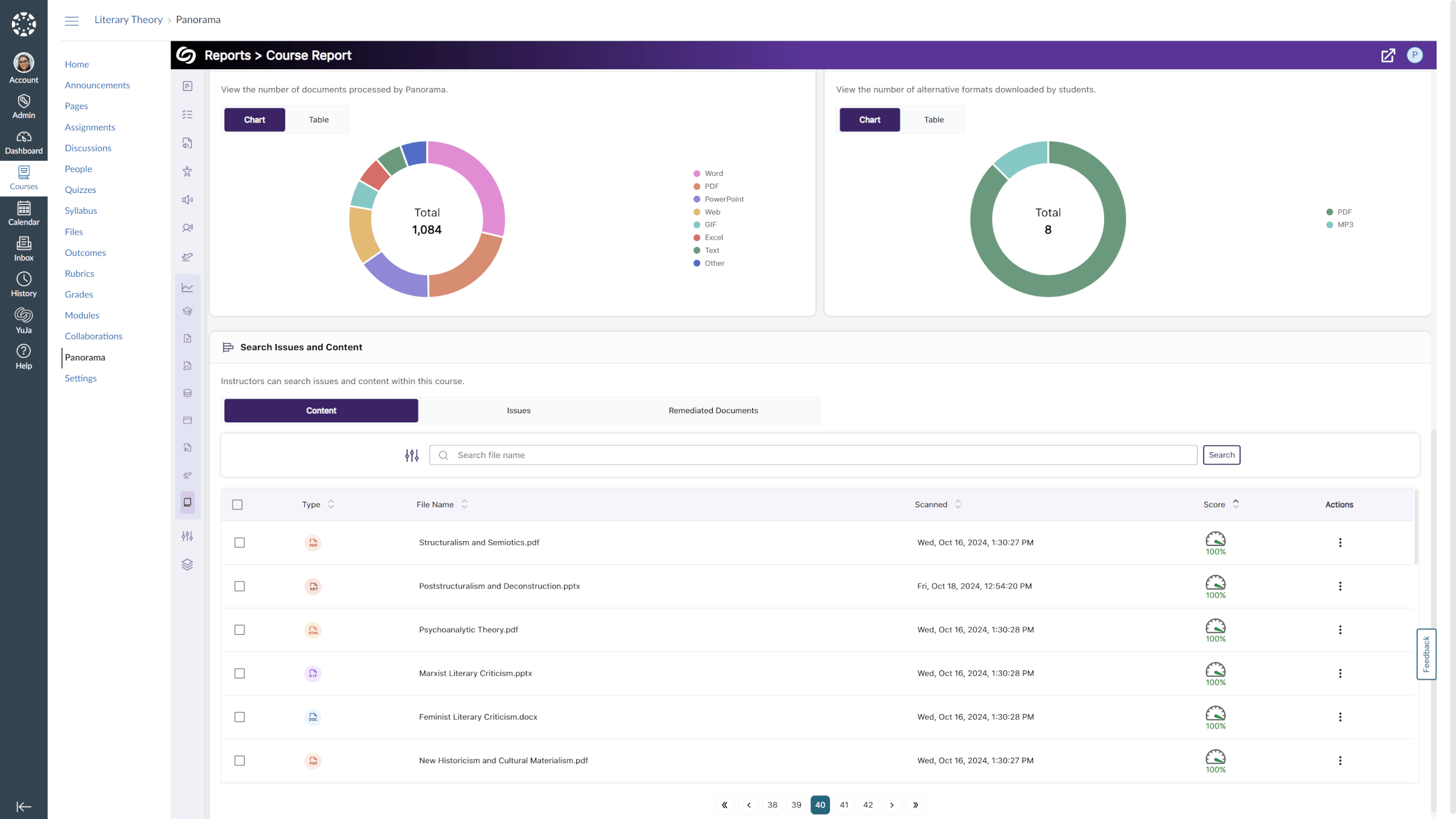Jump to last page of results
Screen dimensions: 1456x819
[x=915, y=805]
